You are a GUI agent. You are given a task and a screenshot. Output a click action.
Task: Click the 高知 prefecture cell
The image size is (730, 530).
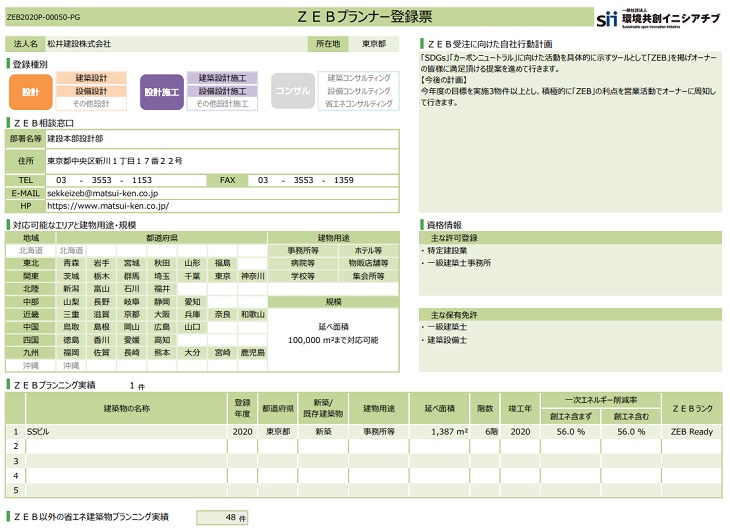[162, 340]
